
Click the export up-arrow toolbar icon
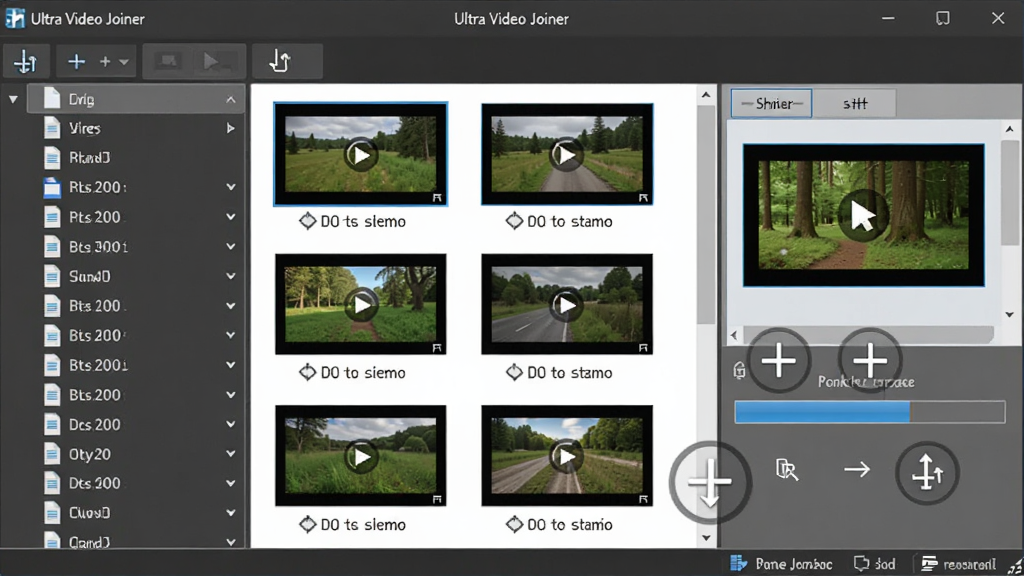pyautogui.click(x=280, y=62)
